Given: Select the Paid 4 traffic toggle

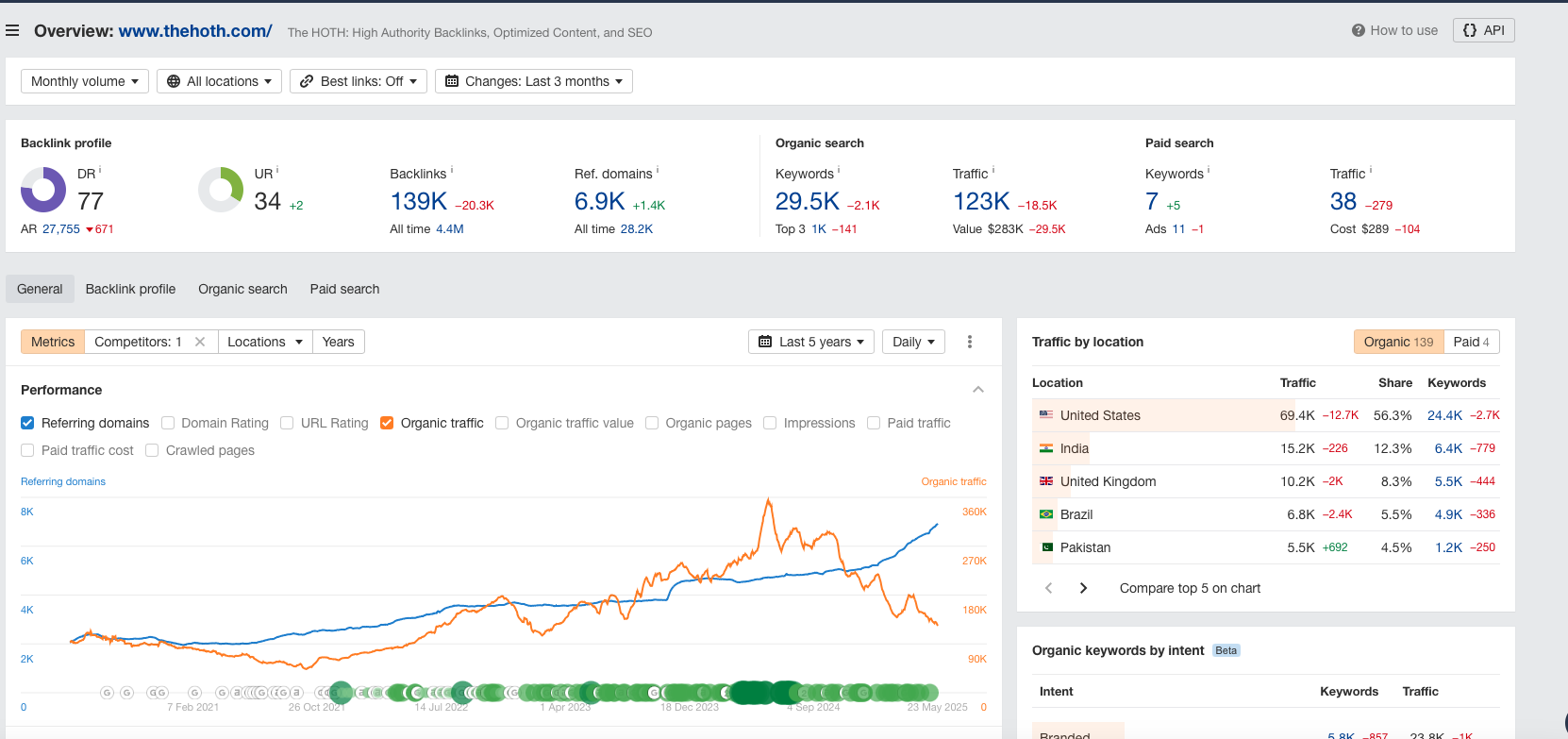Looking at the screenshot, I should click(1472, 342).
